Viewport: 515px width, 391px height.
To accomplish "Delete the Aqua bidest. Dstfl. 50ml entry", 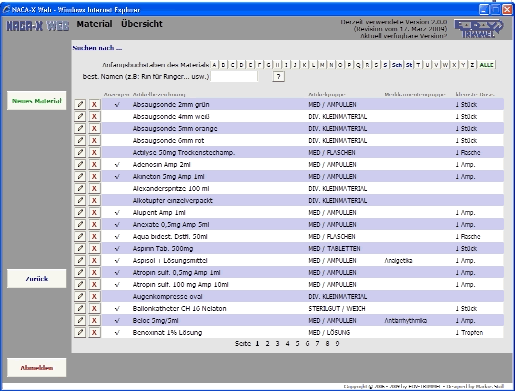I will point(94,237).
